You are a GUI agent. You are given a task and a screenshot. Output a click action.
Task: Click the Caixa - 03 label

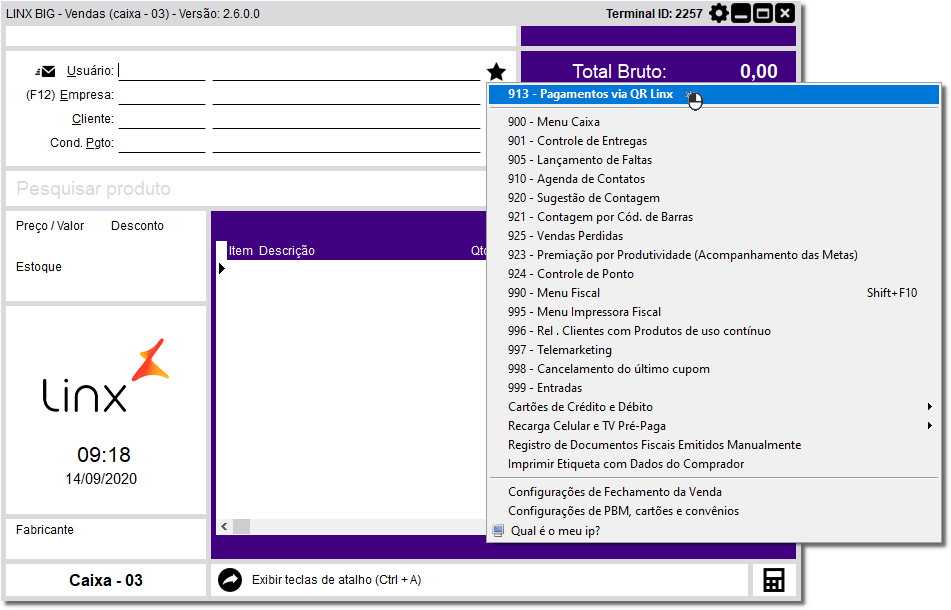coord(106,580)
